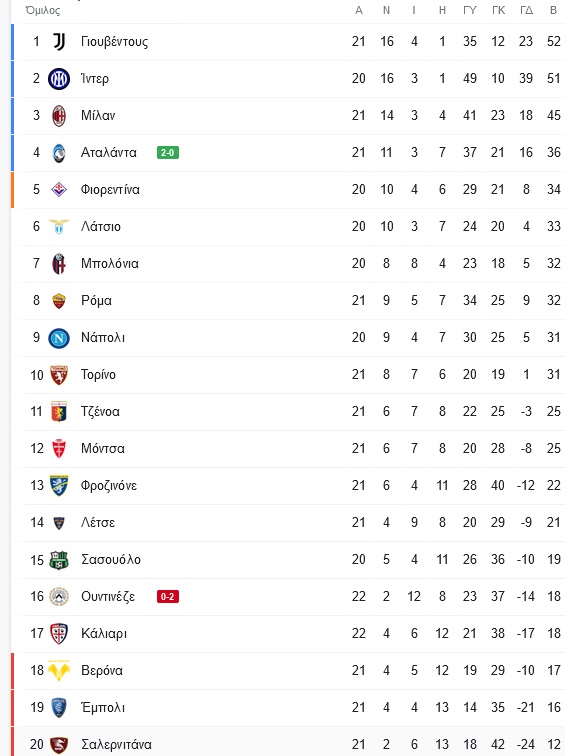The height and width of the screenshot is (756, 565).
Task: Click the Napoli blue N logo
Action: 59,338
